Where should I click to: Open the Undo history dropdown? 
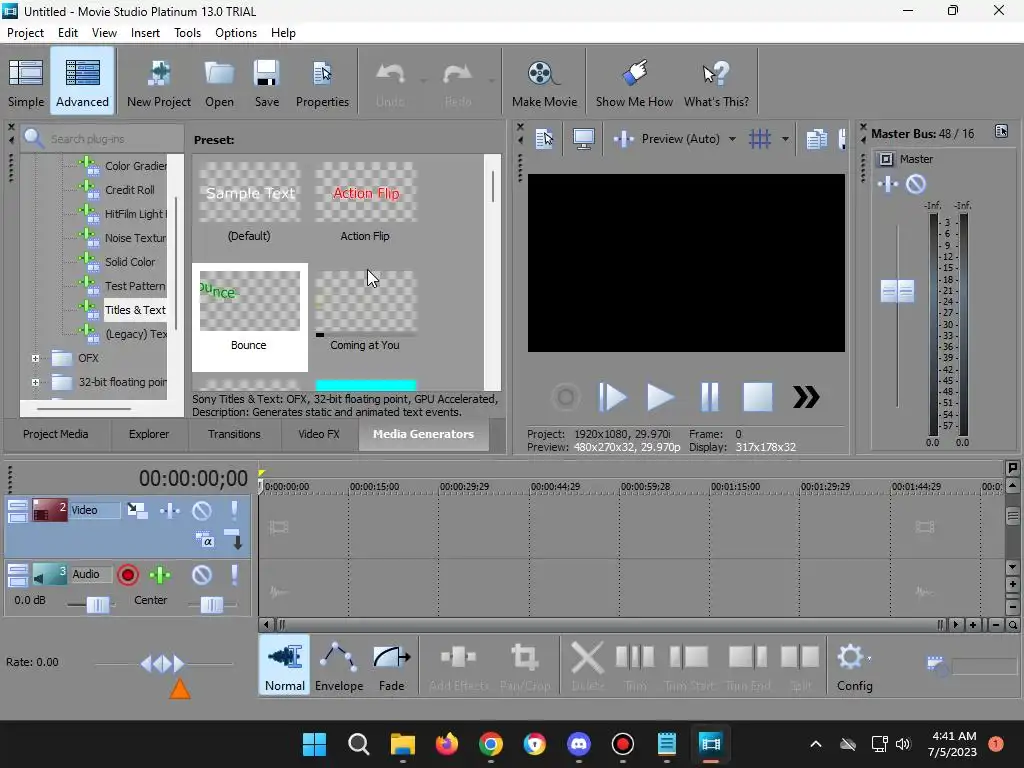click(x=423, y=82)
